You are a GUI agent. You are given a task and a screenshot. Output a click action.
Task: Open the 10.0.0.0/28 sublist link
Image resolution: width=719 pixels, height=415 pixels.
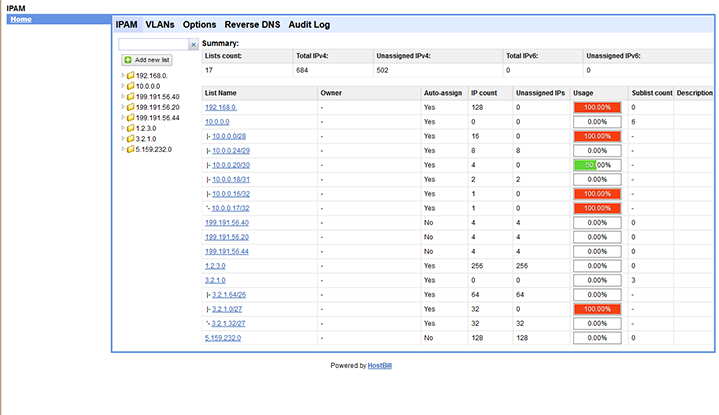229,136
